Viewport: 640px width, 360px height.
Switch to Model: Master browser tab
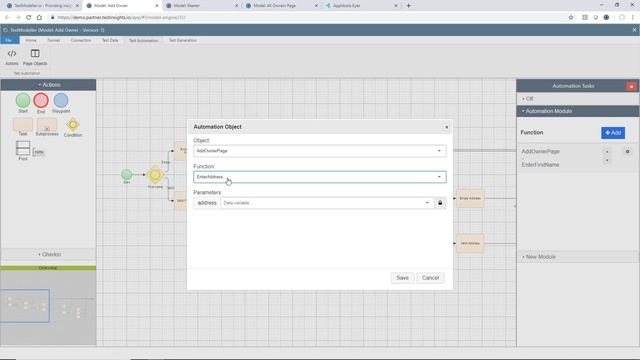tap(202, 6)
